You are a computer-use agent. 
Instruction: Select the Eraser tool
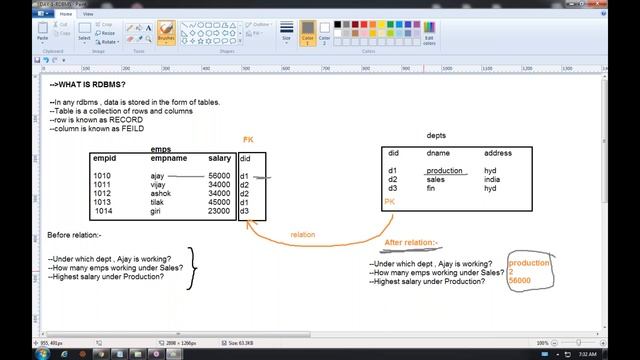click(130, 39)
